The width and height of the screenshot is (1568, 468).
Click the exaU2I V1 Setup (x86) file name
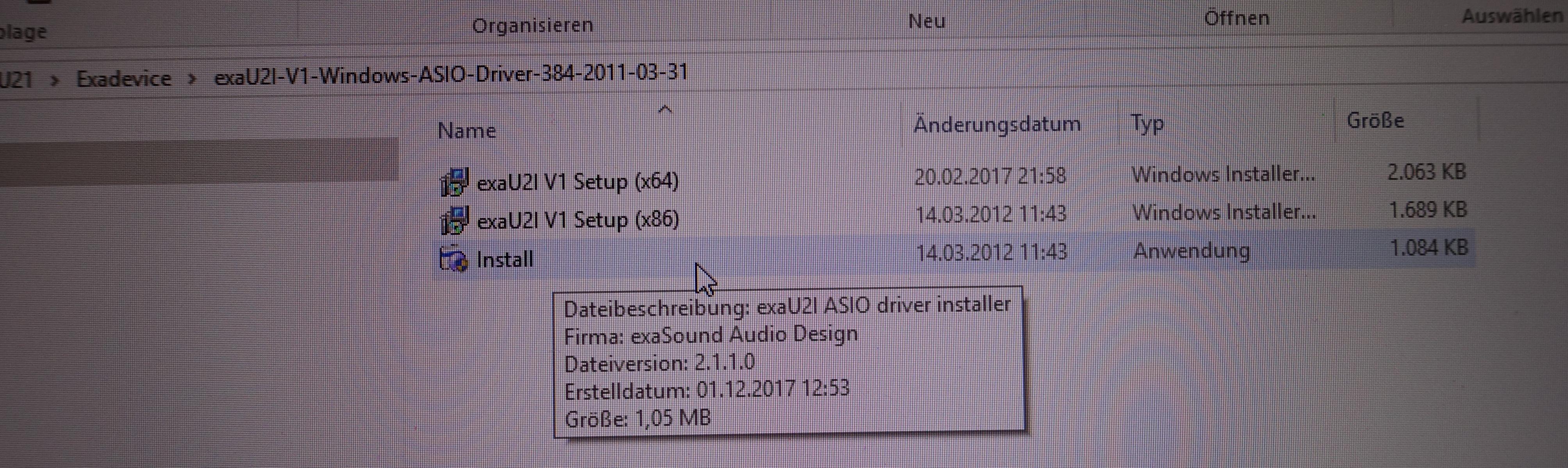point(578,220)
